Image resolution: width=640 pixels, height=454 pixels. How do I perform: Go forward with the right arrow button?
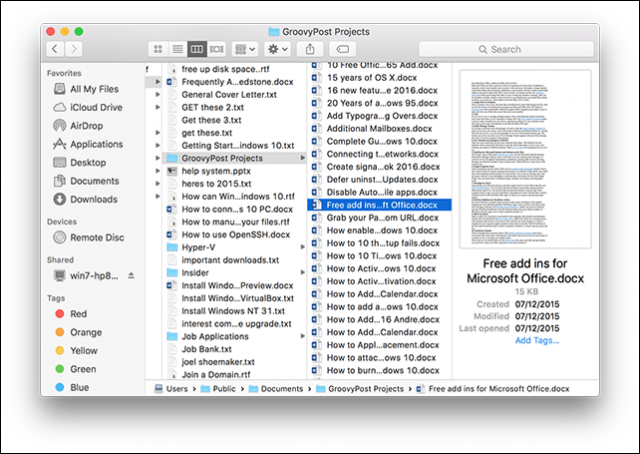[74, 49]
